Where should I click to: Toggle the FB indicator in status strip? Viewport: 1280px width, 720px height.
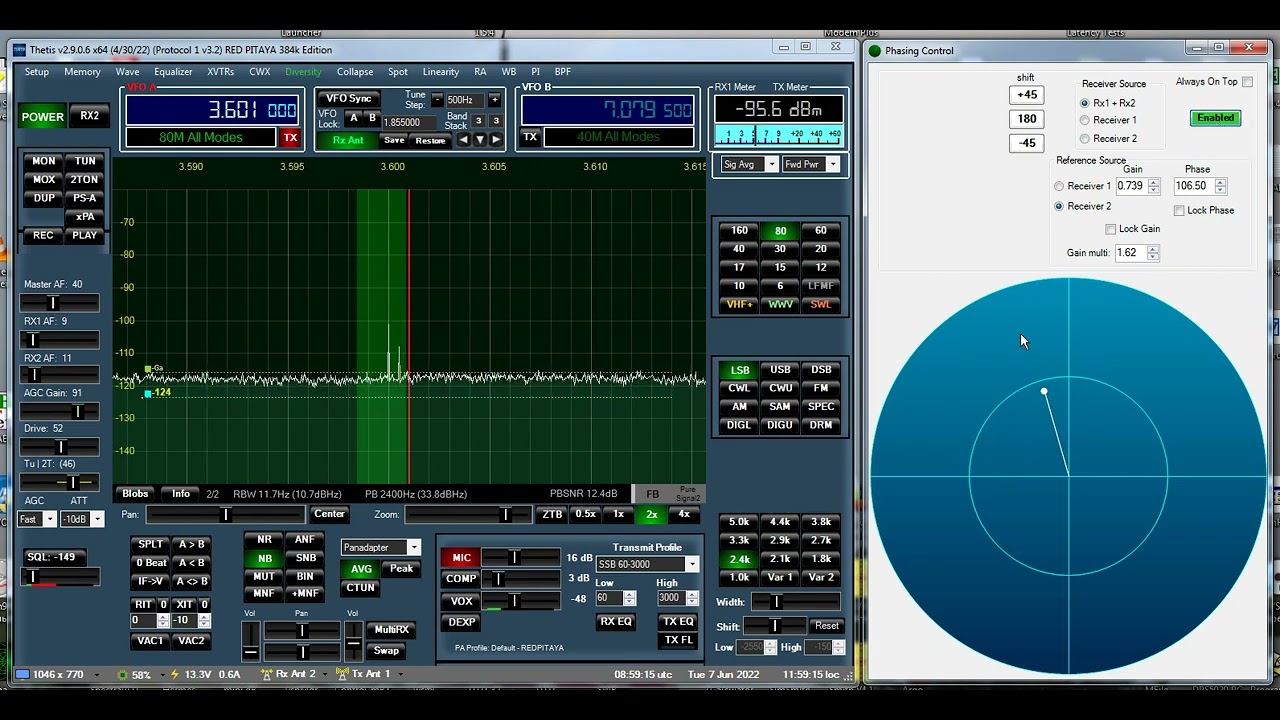coord(653,494)
